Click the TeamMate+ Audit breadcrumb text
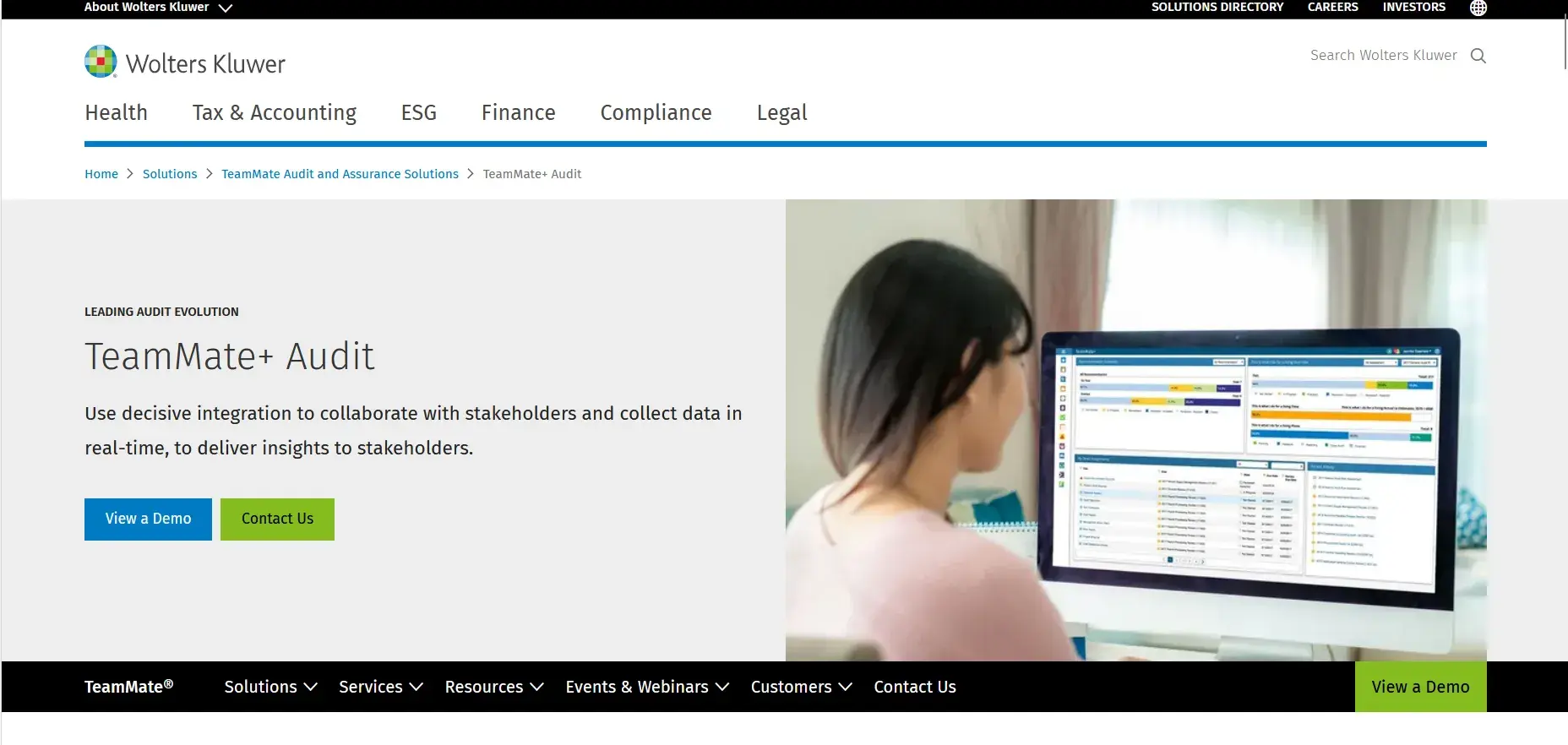Image resolution: width=1568 pixels, height=745 pixels. click(532, 174)
